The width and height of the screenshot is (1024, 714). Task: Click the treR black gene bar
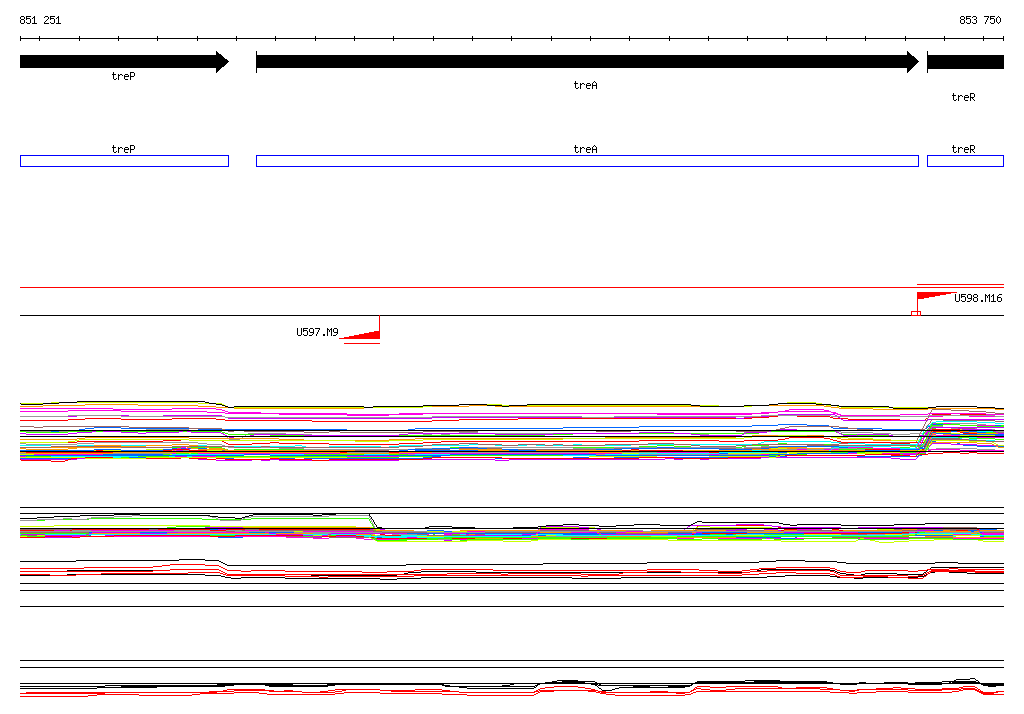[965, 62]
